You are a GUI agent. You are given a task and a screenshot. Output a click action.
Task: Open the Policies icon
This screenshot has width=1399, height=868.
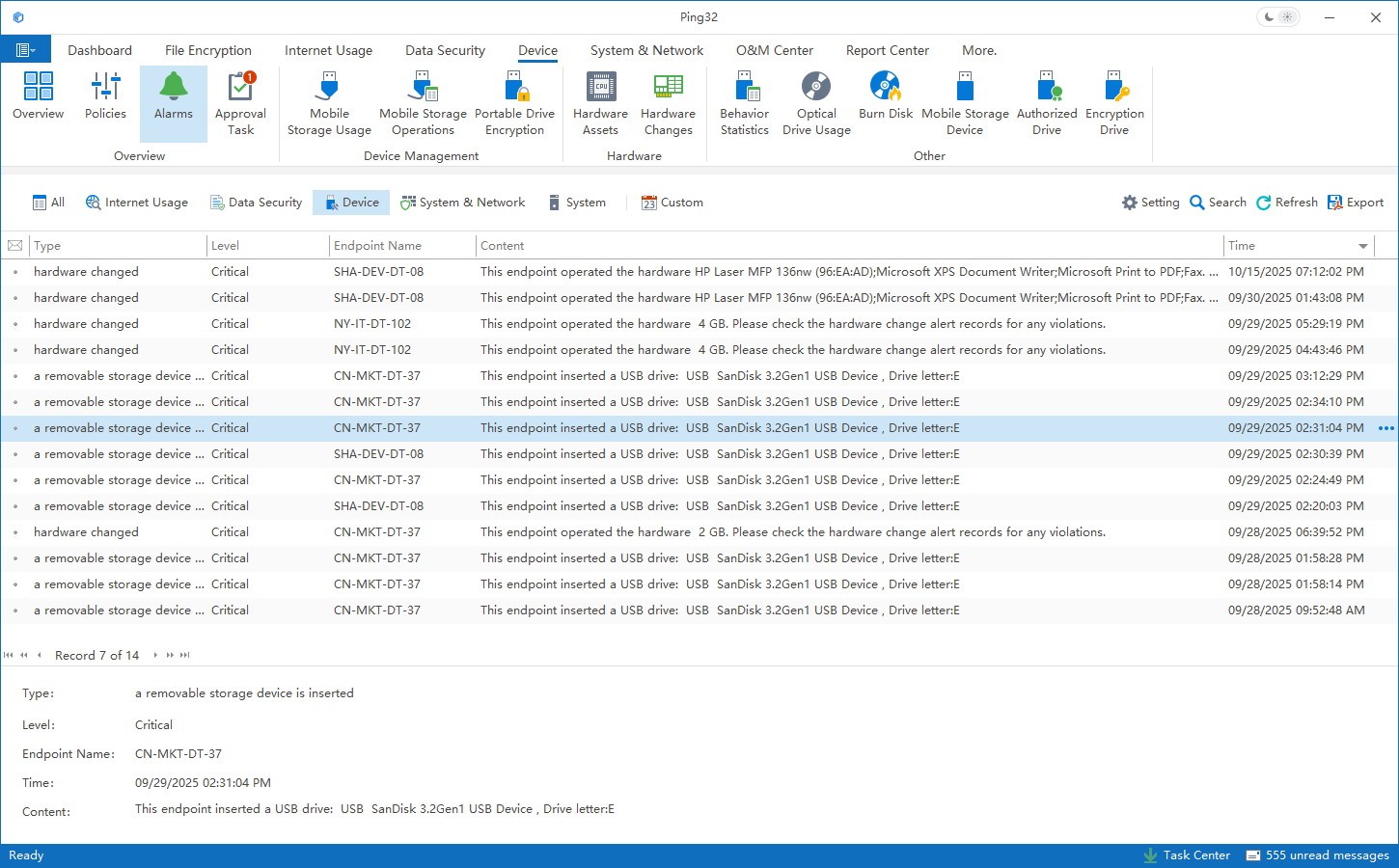(x=105, y=96)
